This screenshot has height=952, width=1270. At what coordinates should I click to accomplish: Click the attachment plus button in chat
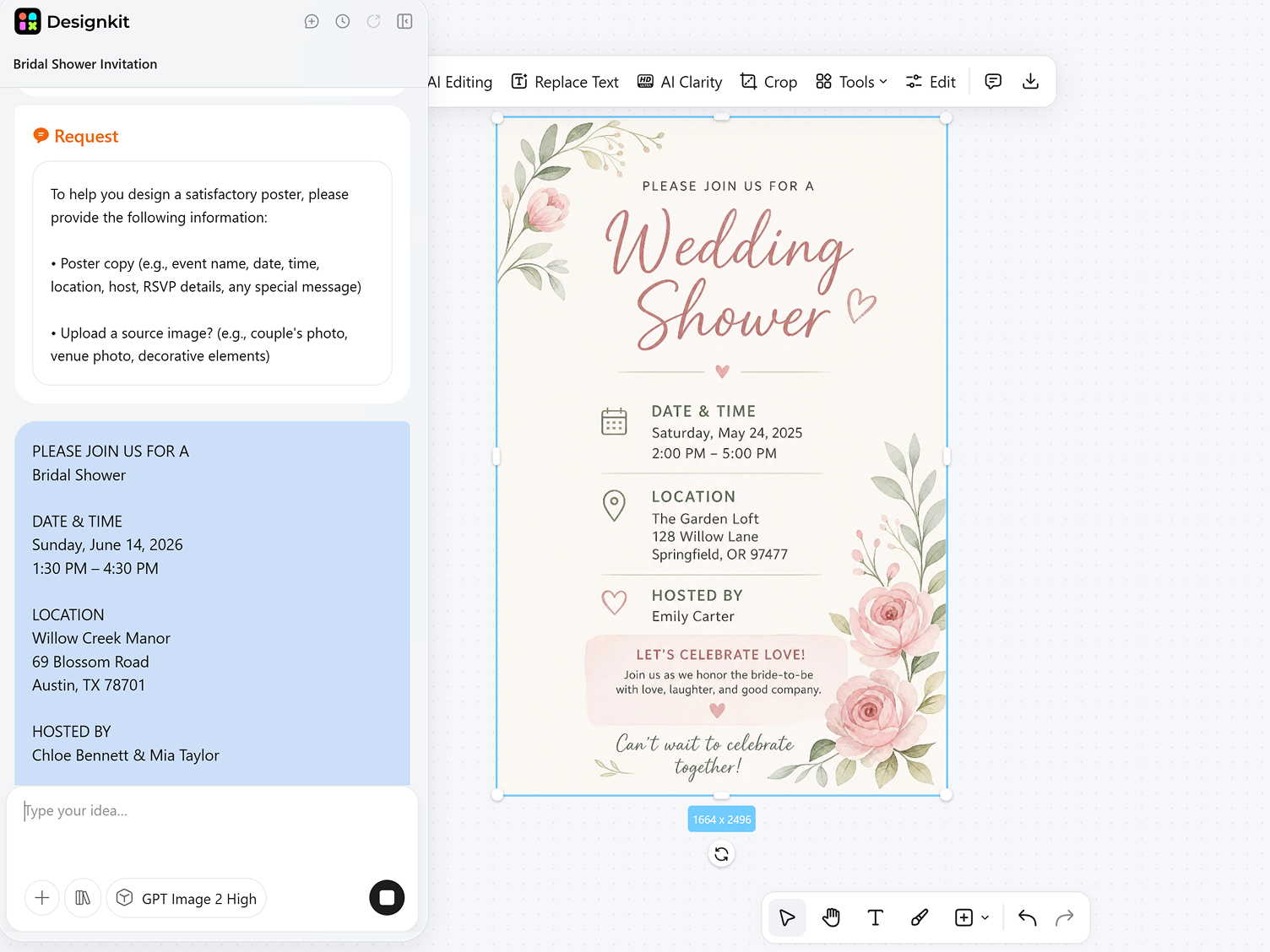(42, 897)
